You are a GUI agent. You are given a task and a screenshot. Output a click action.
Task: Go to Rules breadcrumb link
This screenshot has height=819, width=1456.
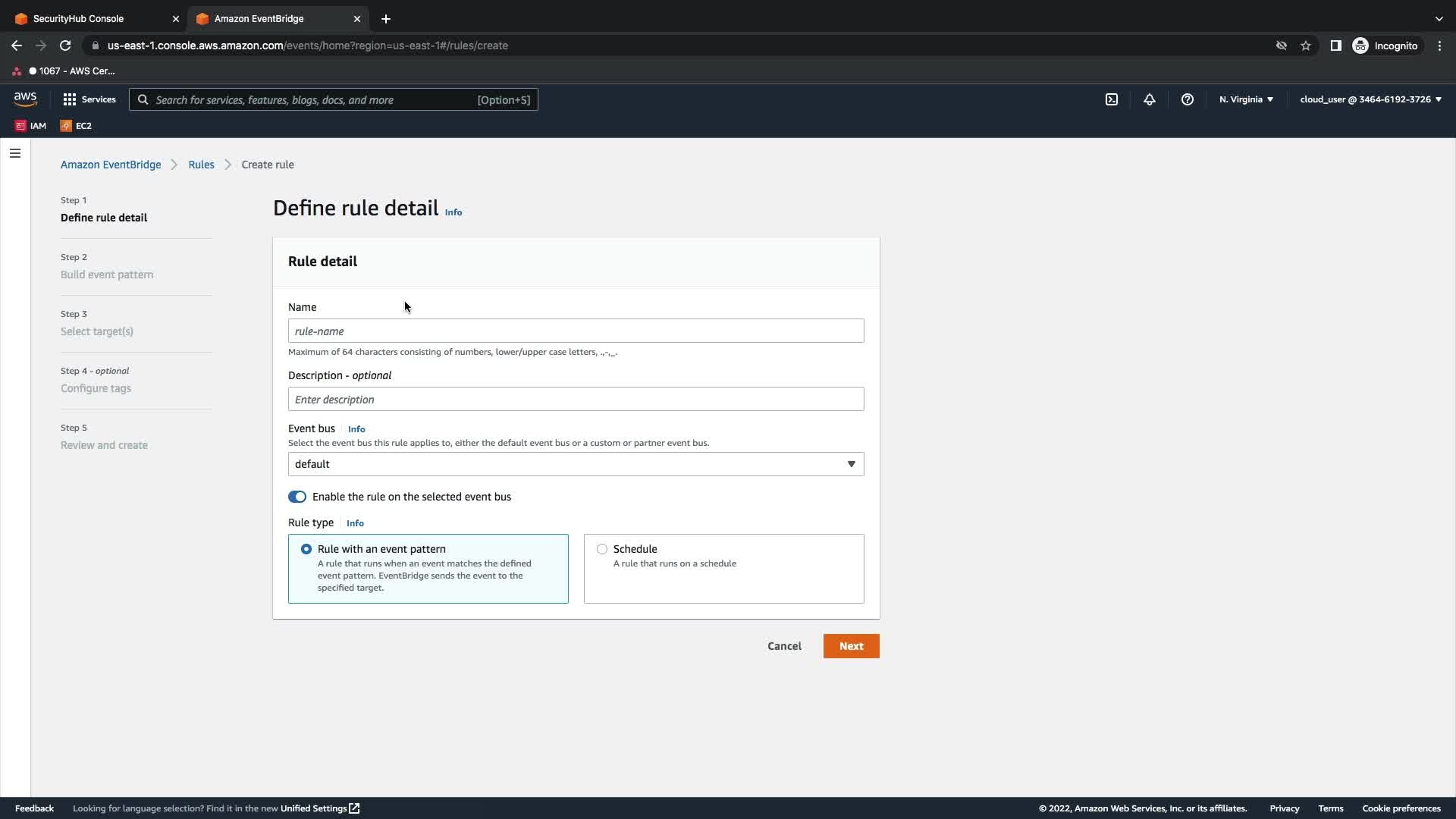(x=201, y=165)
